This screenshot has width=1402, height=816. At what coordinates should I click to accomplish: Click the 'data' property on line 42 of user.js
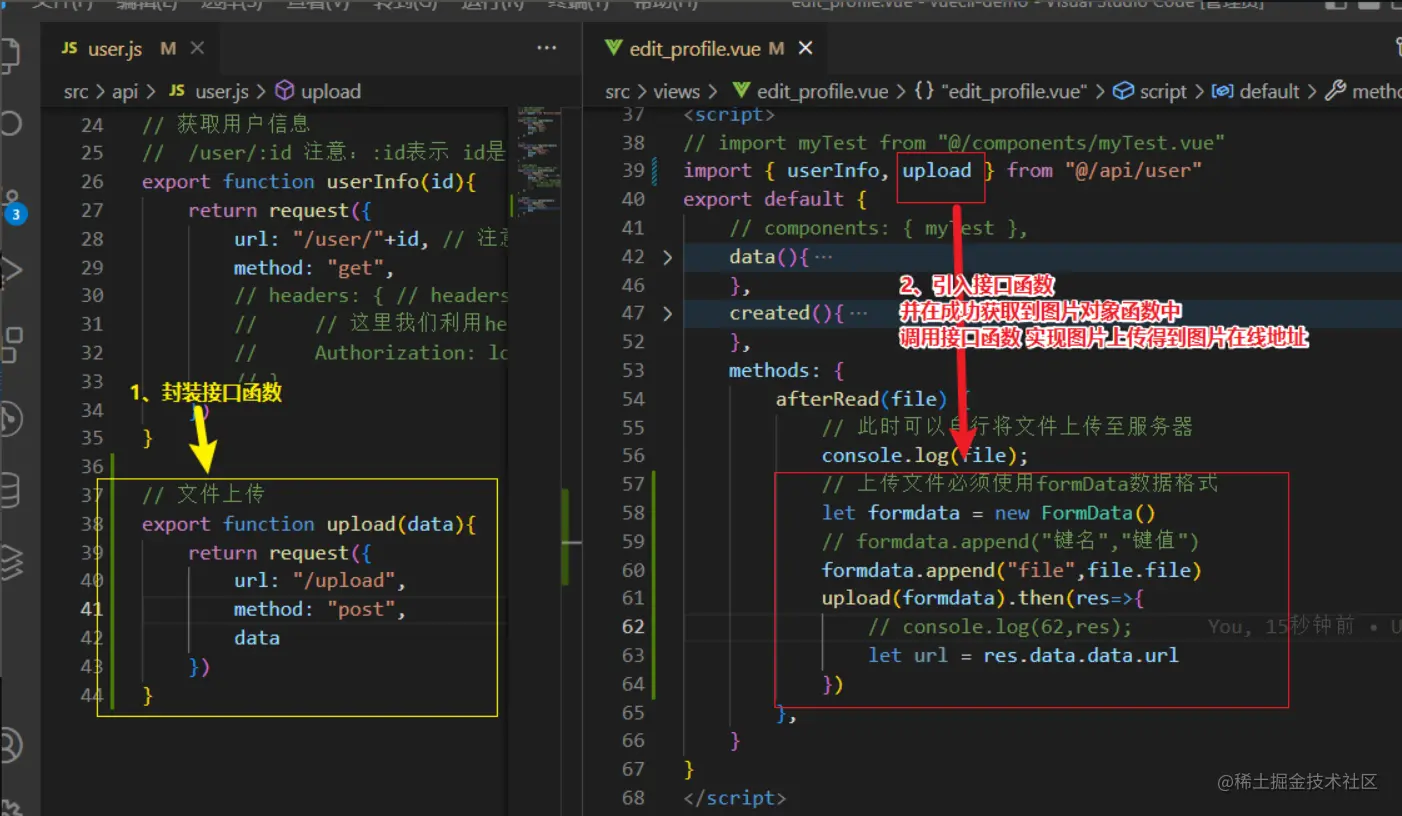257,638
